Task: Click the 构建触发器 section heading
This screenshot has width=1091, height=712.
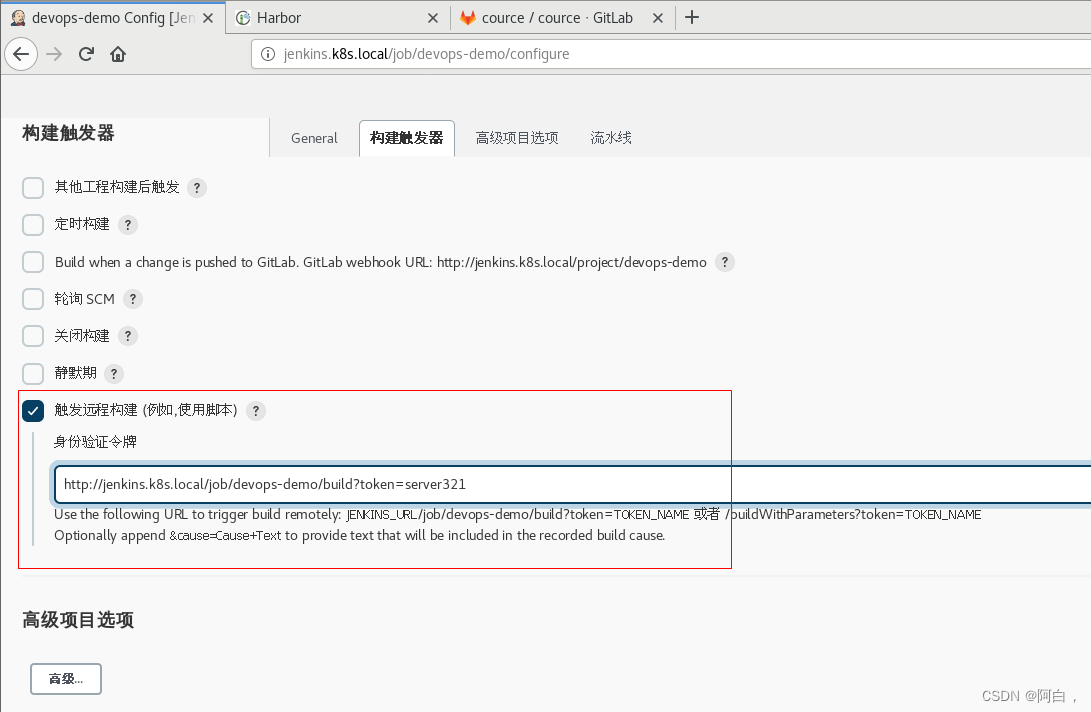Action: point(68,133)
